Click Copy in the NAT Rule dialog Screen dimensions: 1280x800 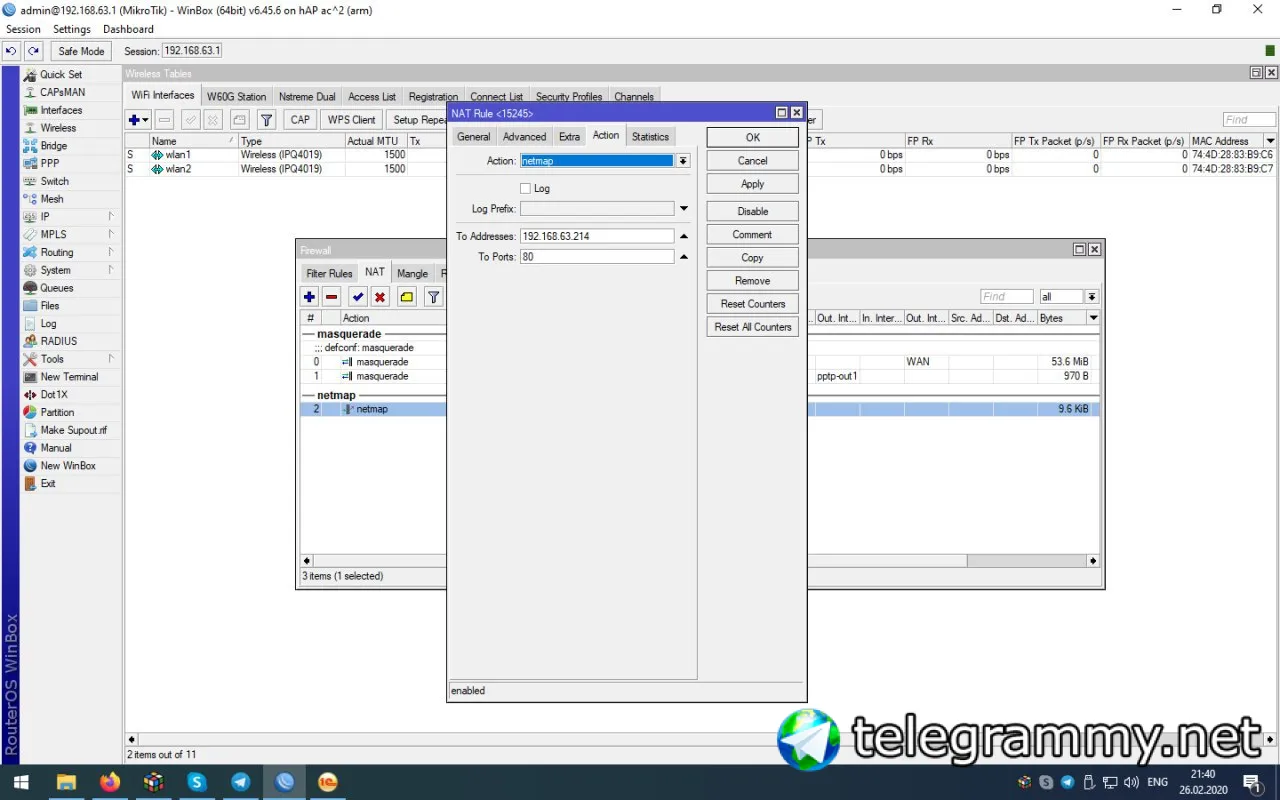coord(753,257)
